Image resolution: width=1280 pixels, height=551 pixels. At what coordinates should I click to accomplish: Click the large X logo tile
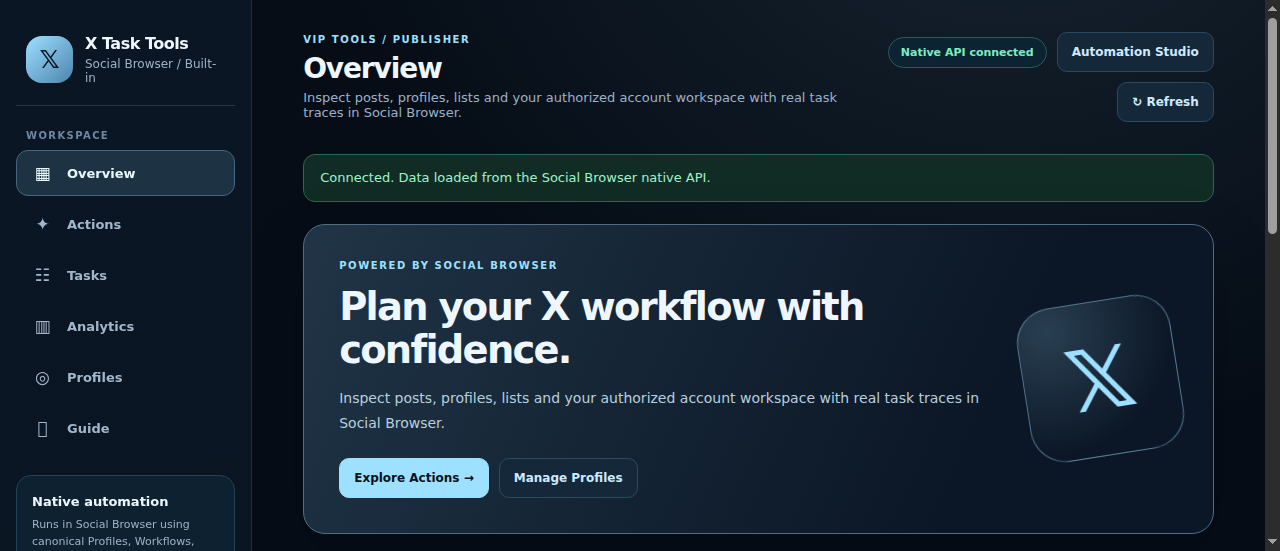click(x=1100, y=378)
